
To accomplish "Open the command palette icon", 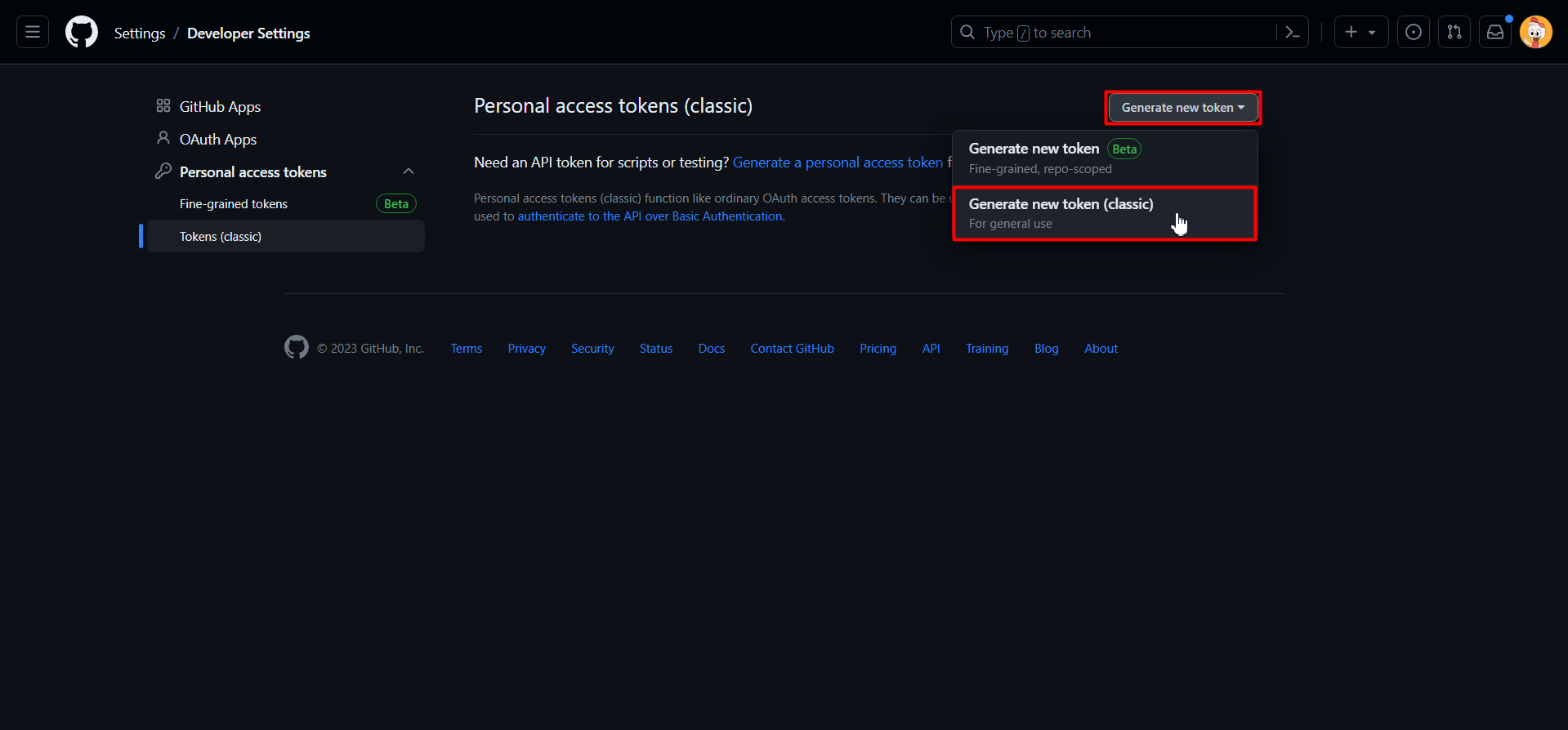I will [1293, 33].
